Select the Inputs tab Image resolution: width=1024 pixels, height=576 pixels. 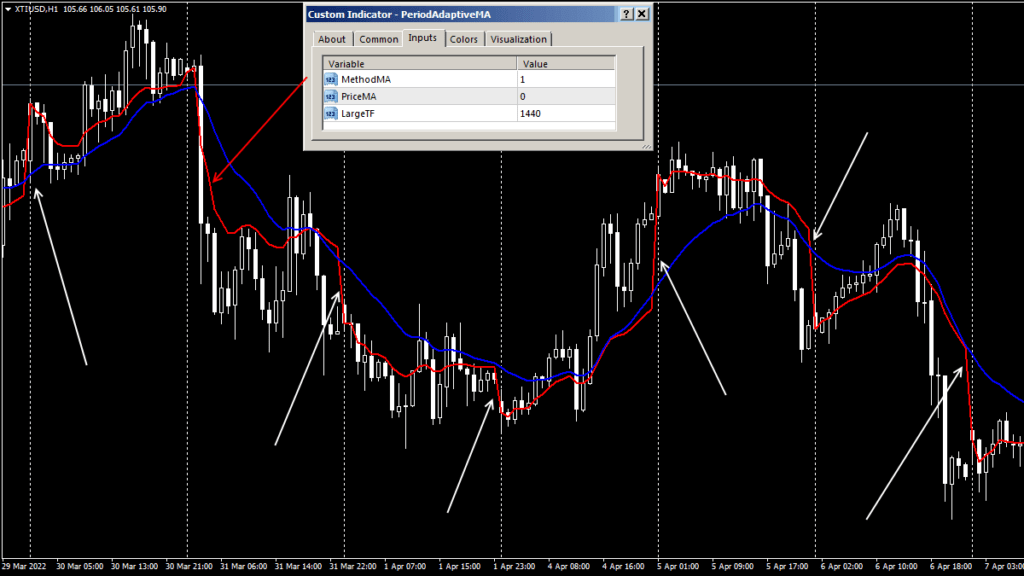coord(423,38)
